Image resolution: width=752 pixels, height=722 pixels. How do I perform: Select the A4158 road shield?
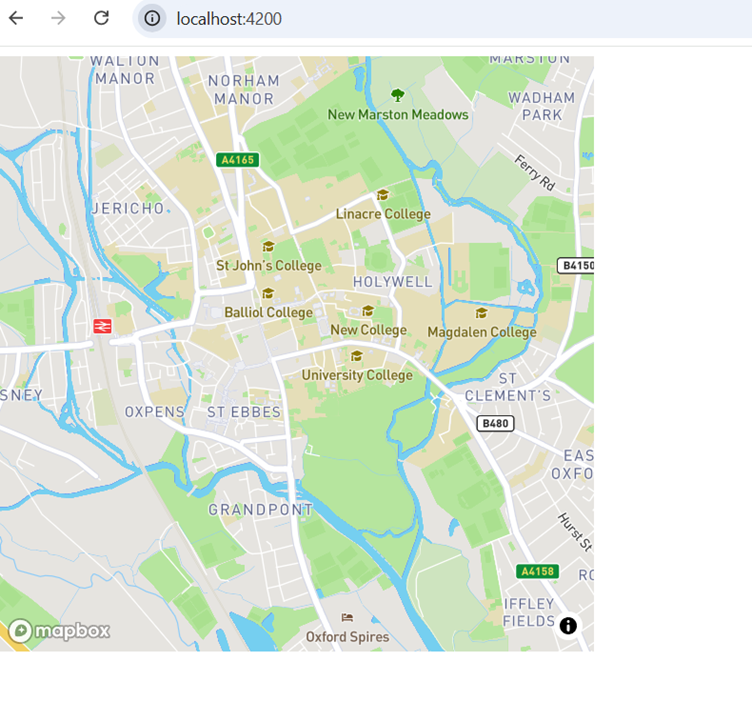tap(537, 571)
